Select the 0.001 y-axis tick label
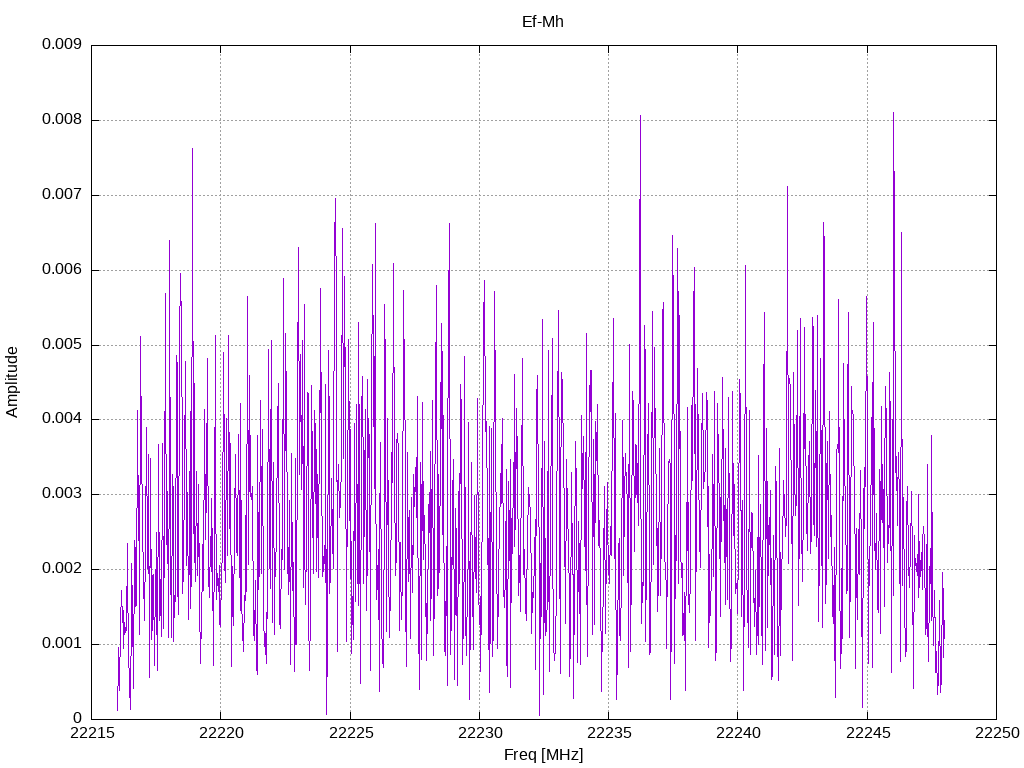This screenshot has height=768, width=1024. (x=62, y=644)
